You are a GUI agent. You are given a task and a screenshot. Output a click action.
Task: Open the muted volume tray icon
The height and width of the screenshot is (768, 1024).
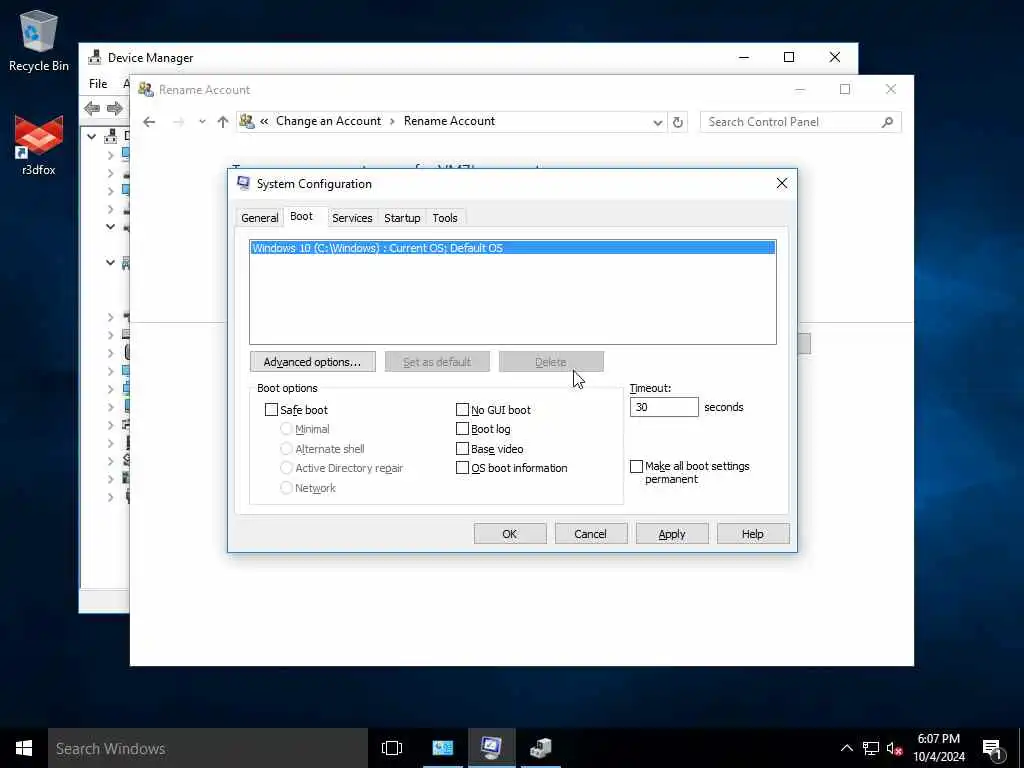[895, 748]
